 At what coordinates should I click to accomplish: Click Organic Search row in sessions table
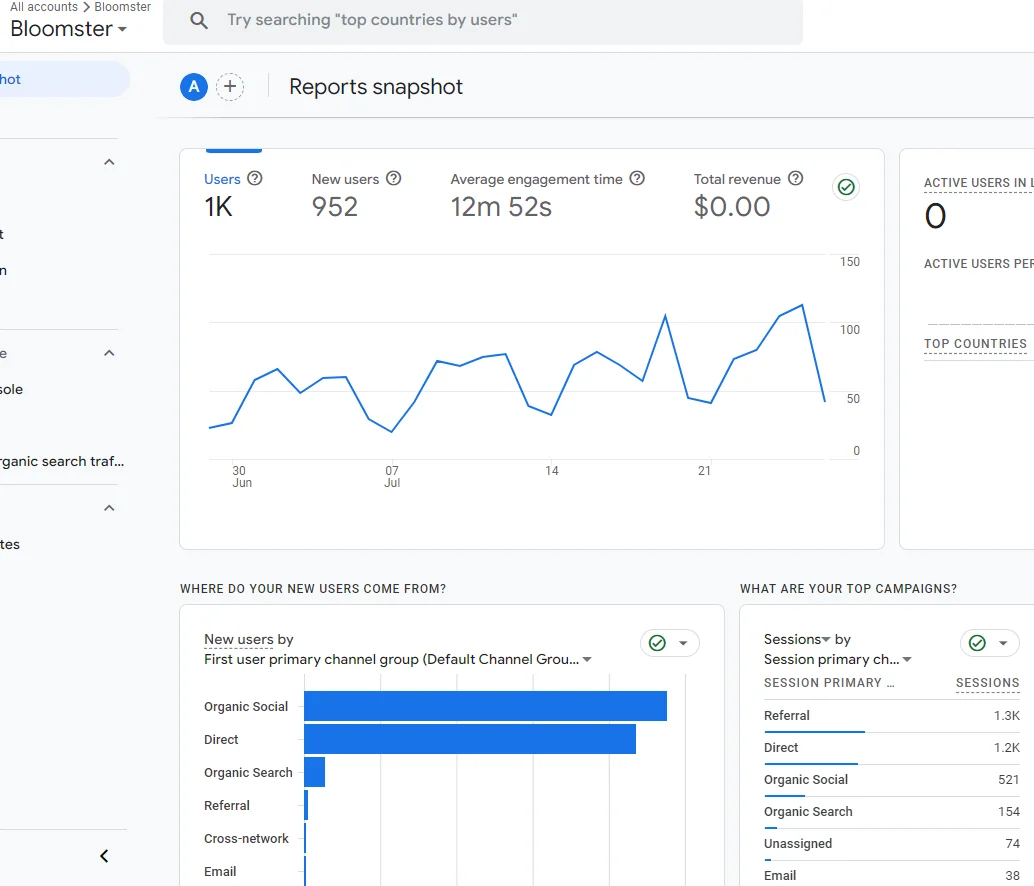[892, 812]
